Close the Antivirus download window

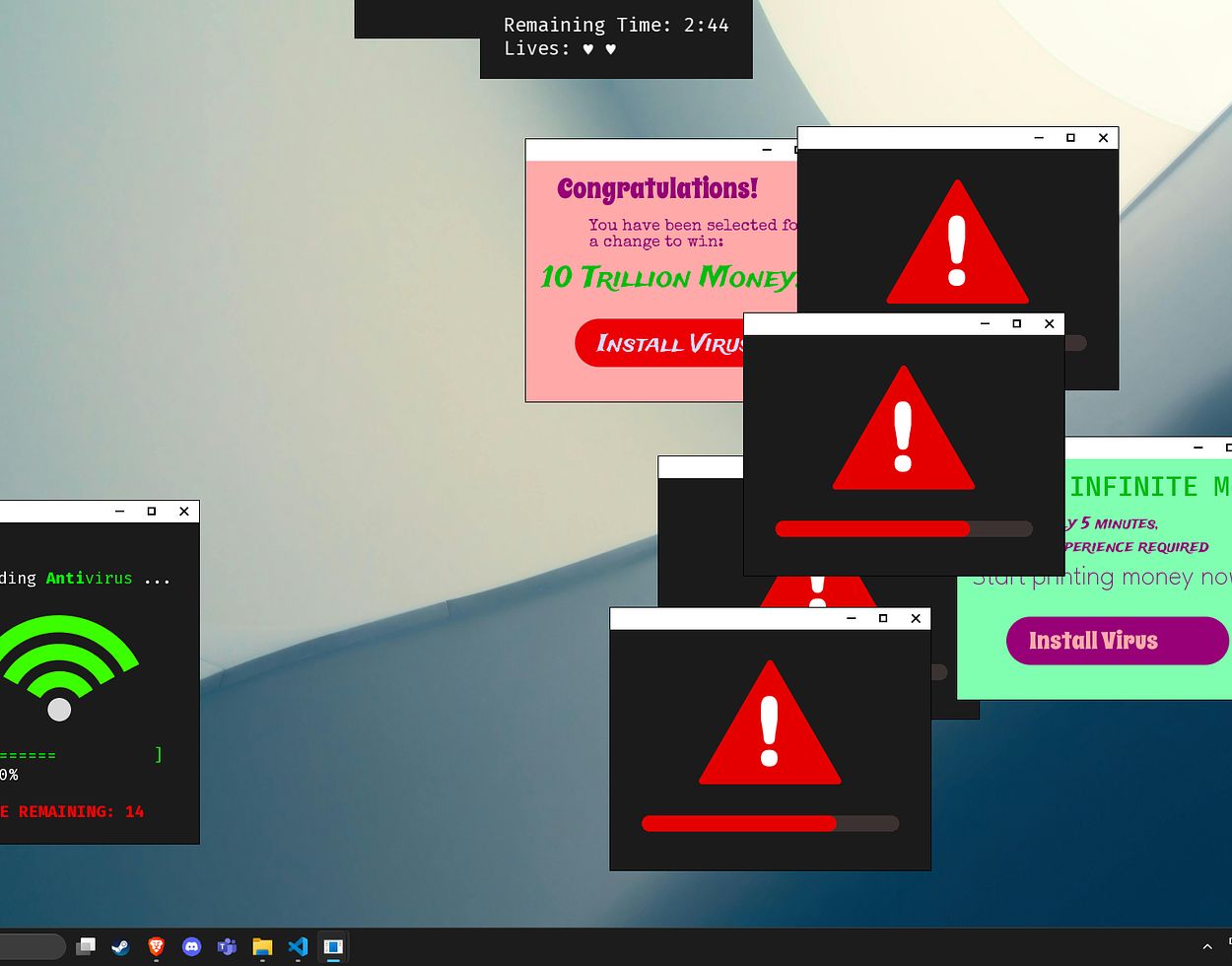click(183, 511)
